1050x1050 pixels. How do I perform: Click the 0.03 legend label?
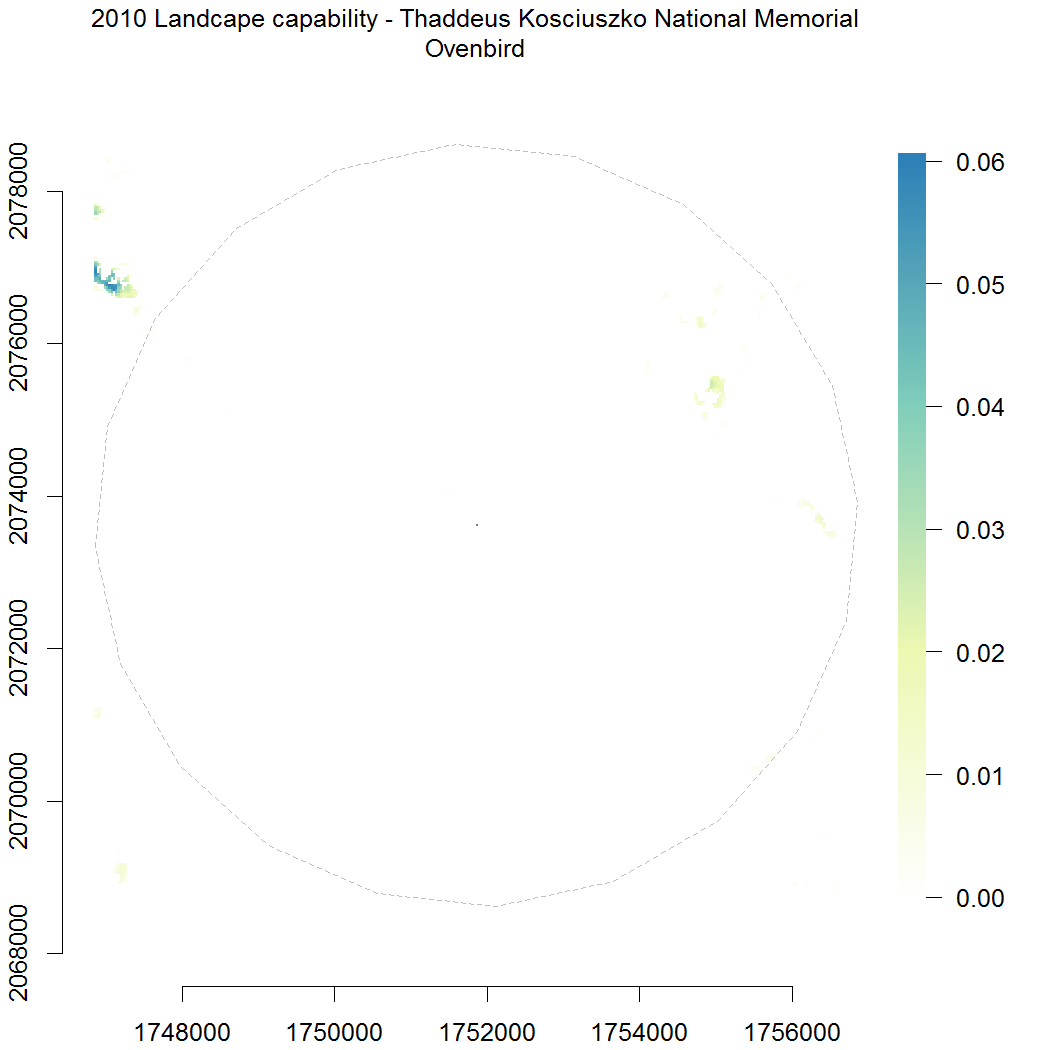[x=980, y=530]
